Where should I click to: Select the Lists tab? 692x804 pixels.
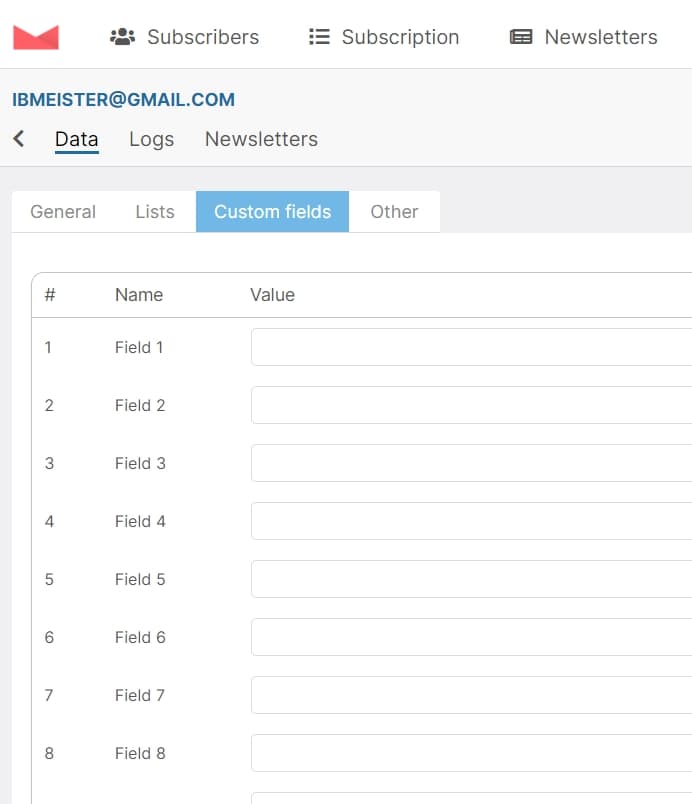click(155, 211)
